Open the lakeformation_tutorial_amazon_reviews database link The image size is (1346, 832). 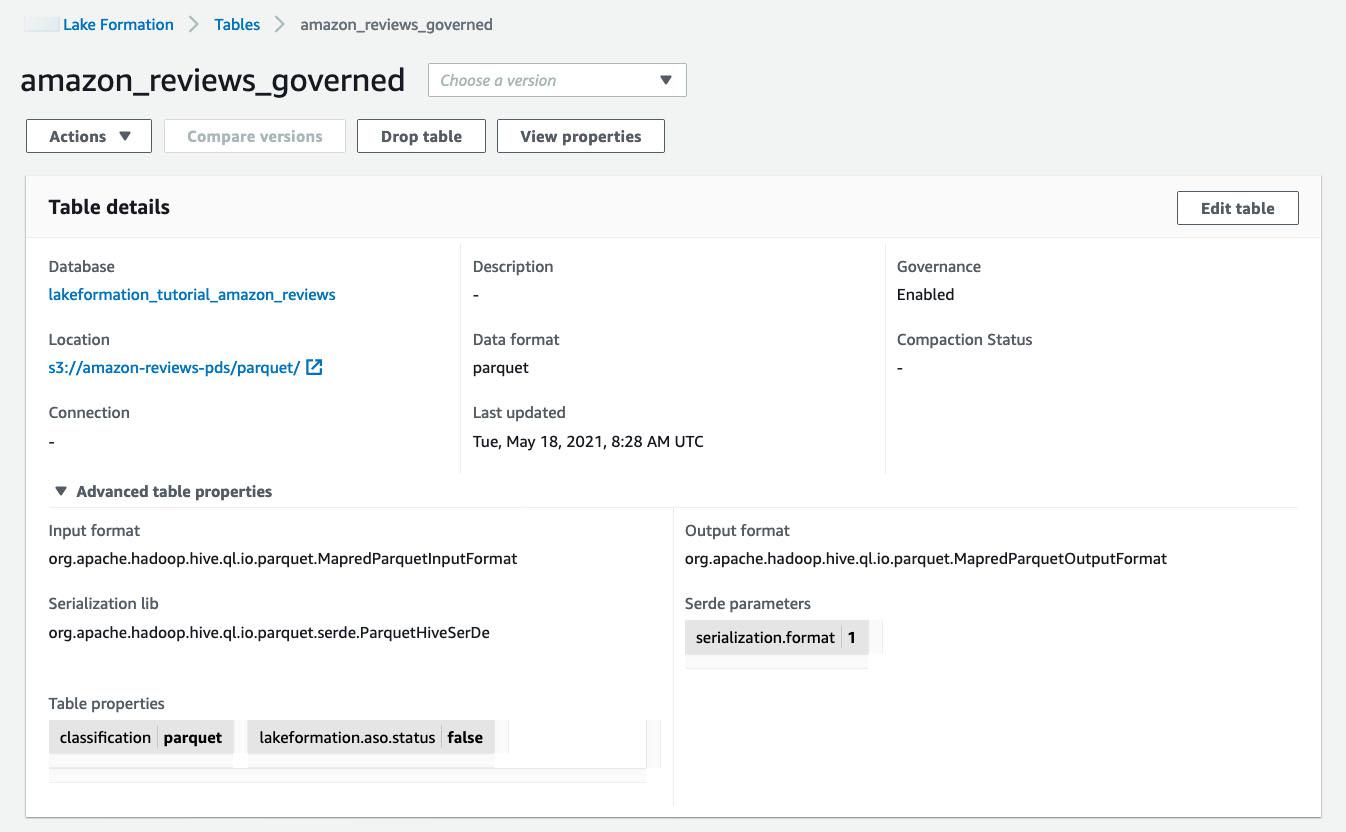pos(192,294)
